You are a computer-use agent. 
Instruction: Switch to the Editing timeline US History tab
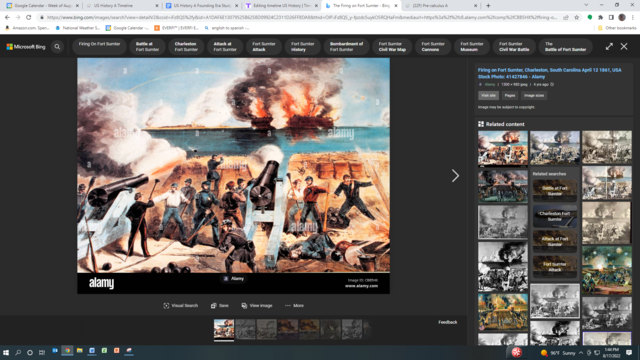(281, 6)
